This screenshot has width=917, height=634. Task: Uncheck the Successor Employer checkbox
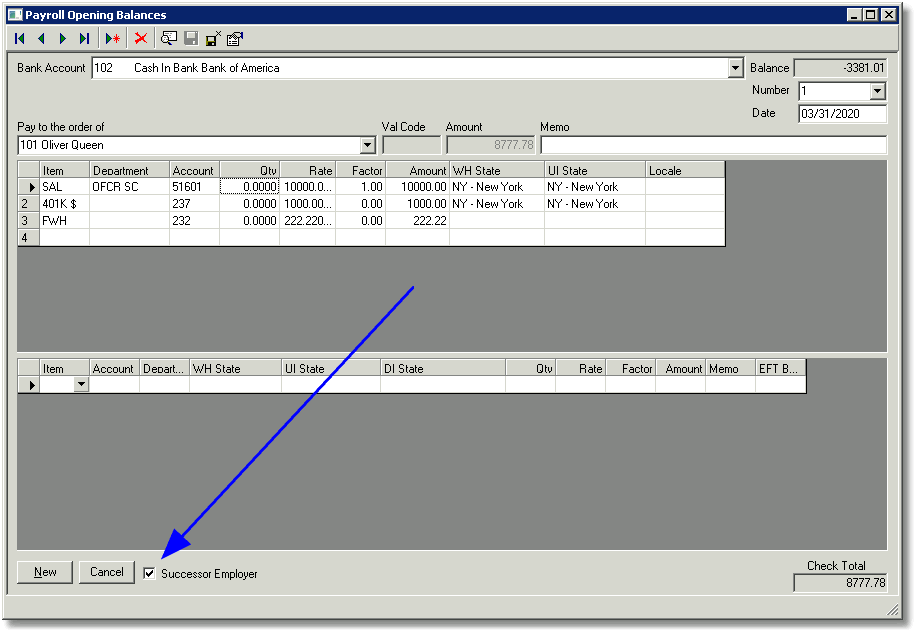point(150,573)
